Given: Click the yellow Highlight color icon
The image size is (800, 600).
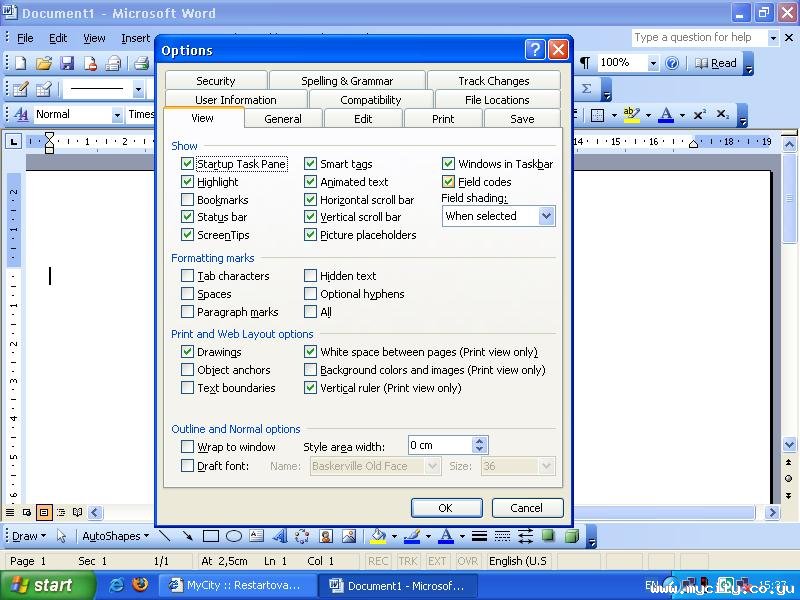Looking at the screenshot, I should (x=630, y=115).
